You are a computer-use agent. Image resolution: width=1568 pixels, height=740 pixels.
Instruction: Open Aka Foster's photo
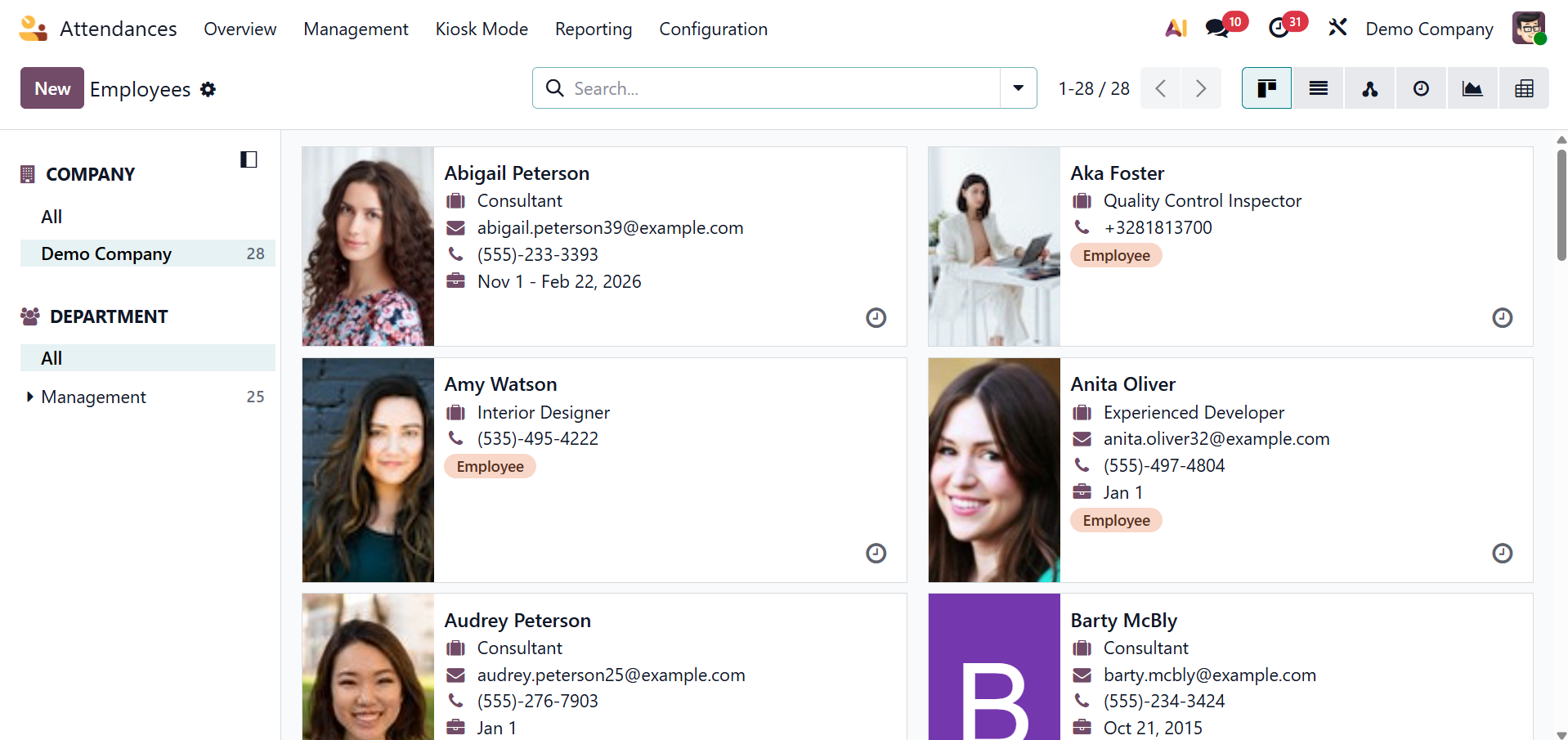tap(994, 246)
